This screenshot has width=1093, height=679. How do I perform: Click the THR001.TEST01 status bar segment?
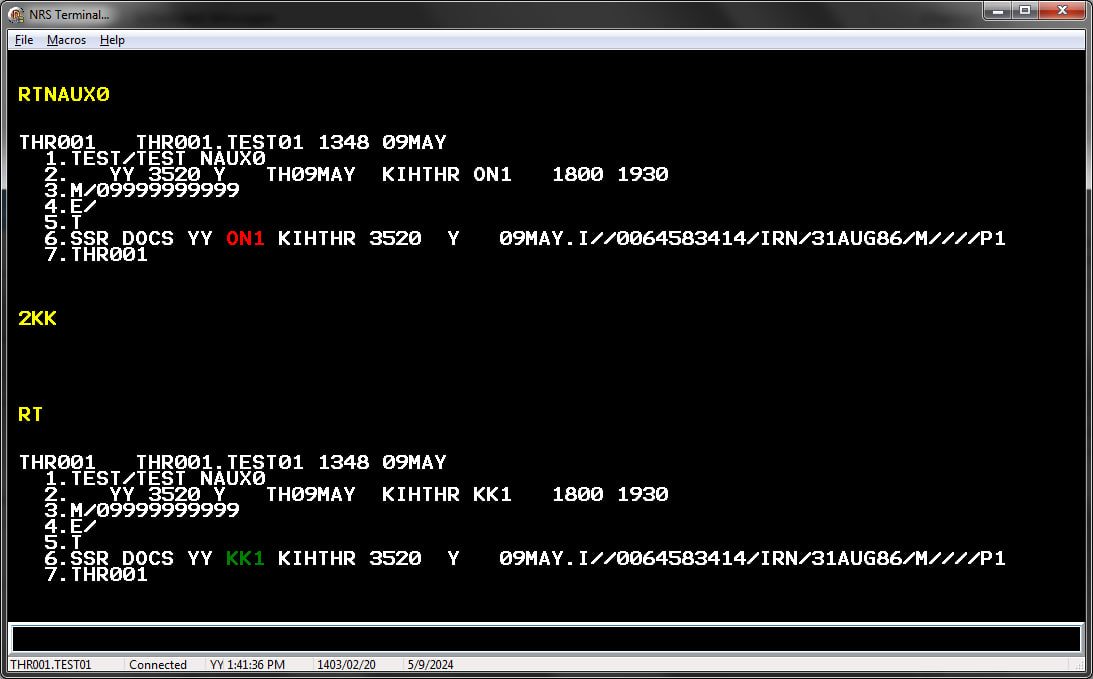pyautogui.click(x=50, y=665)
